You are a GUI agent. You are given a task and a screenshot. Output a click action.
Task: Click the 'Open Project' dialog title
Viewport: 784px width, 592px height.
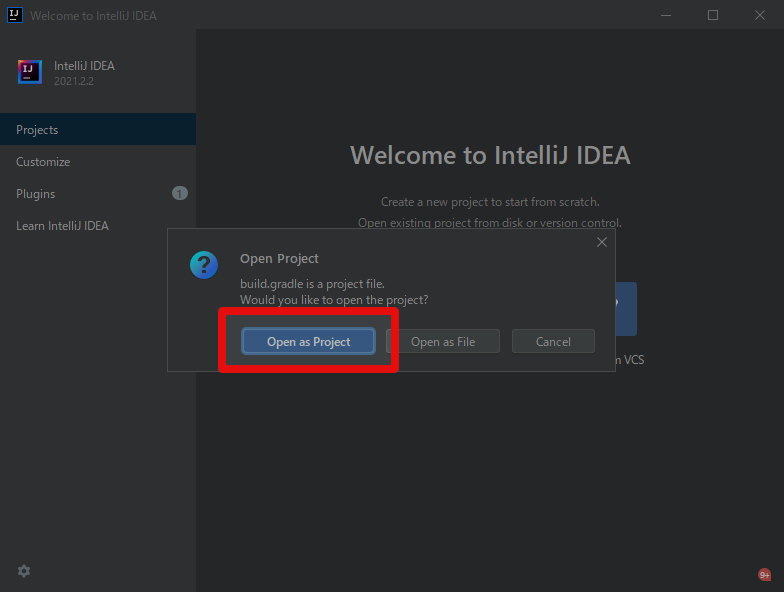(x=279, y=258)
